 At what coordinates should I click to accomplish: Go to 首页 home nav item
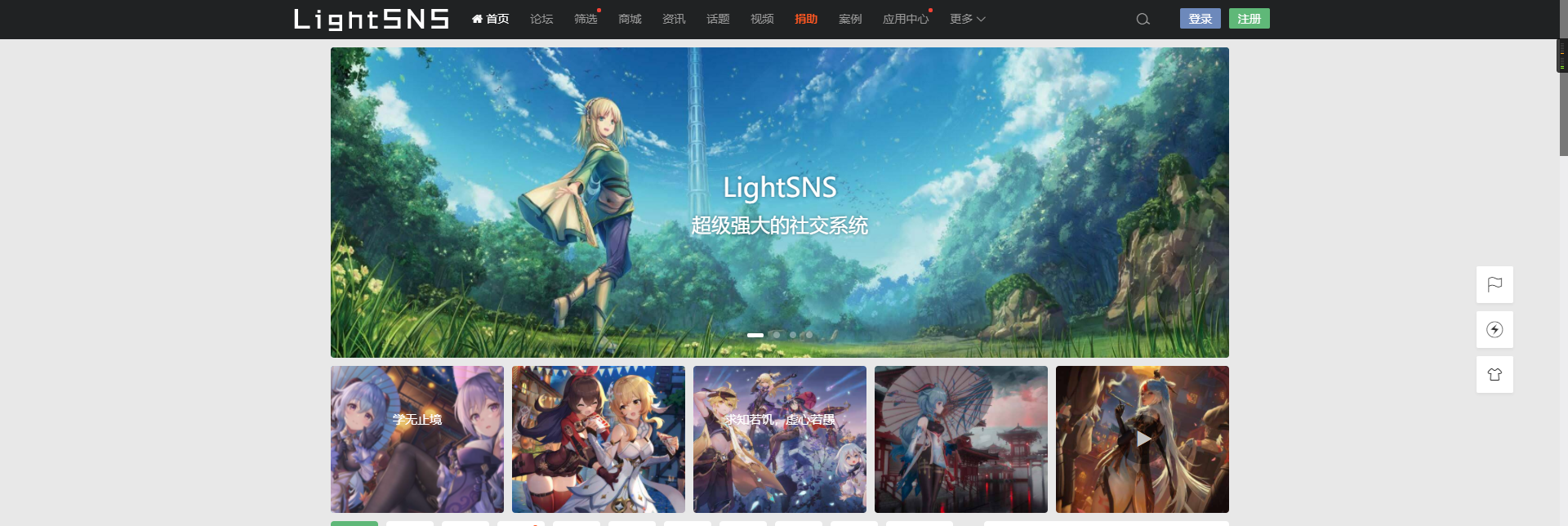490,19
